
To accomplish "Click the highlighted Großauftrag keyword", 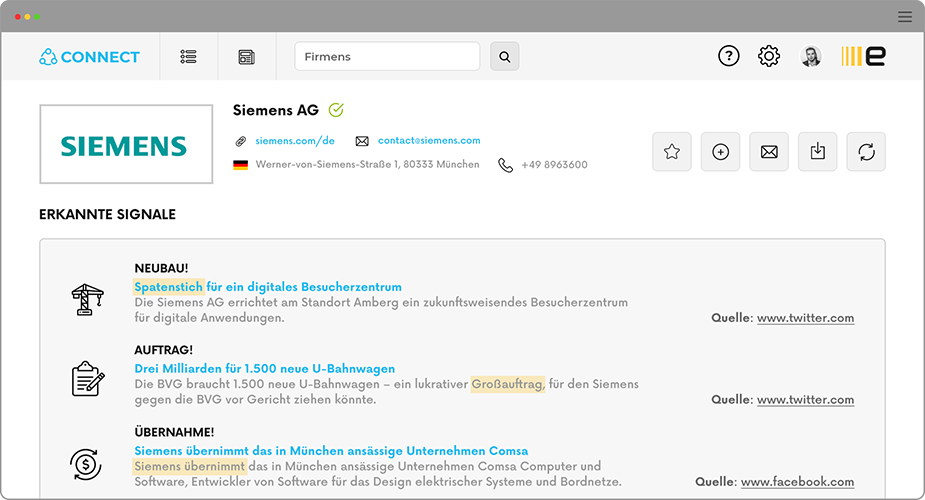I will 507,384.
